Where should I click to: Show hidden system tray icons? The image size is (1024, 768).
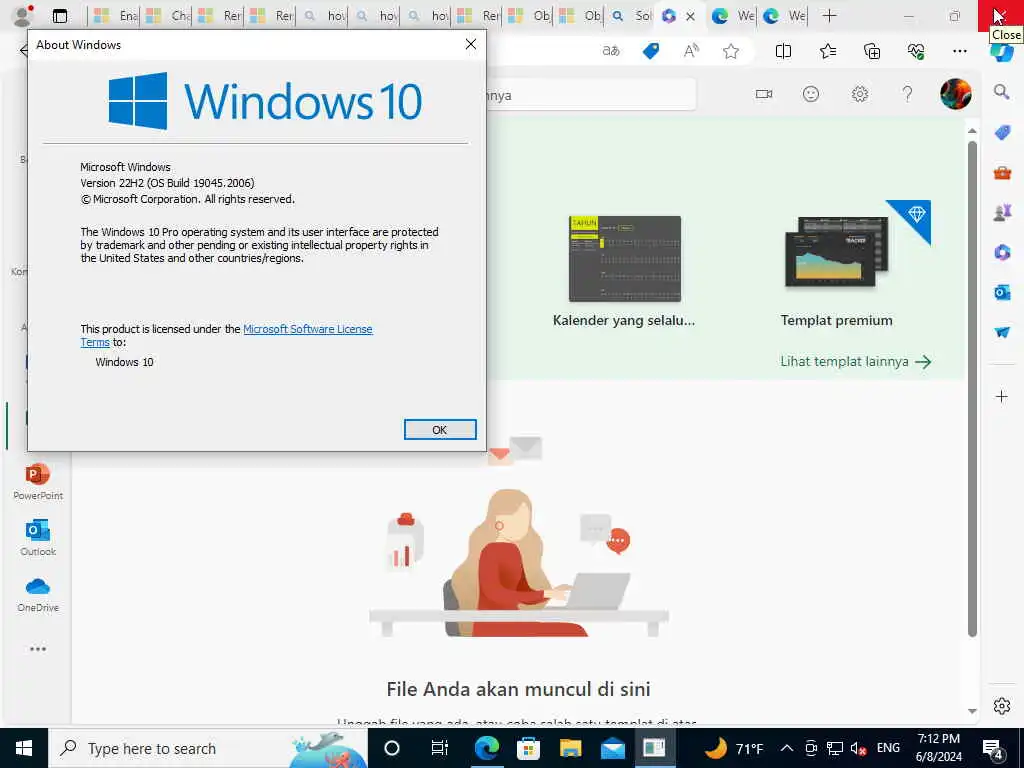[787, 748]
